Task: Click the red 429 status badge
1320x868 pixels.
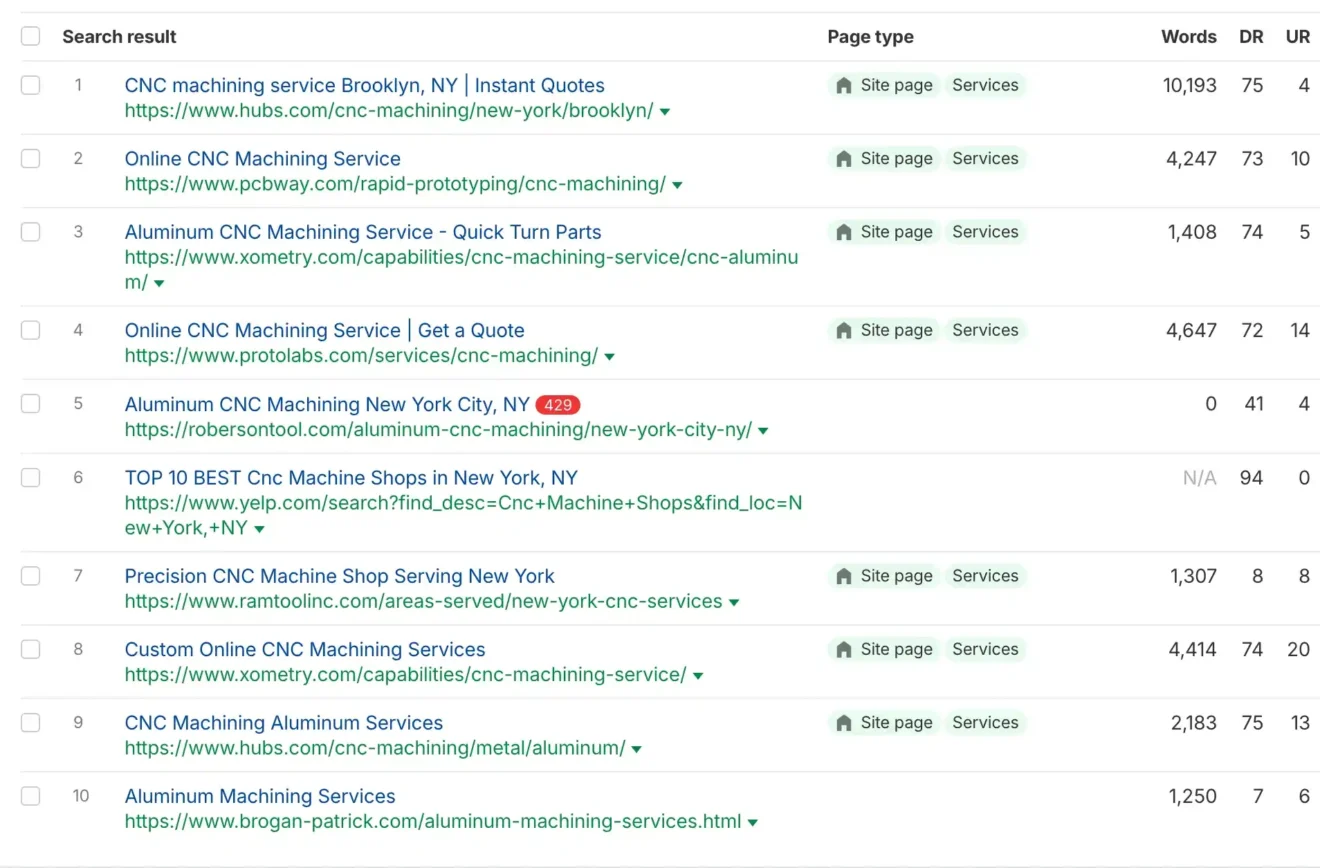Action: [x=558, y=405]
